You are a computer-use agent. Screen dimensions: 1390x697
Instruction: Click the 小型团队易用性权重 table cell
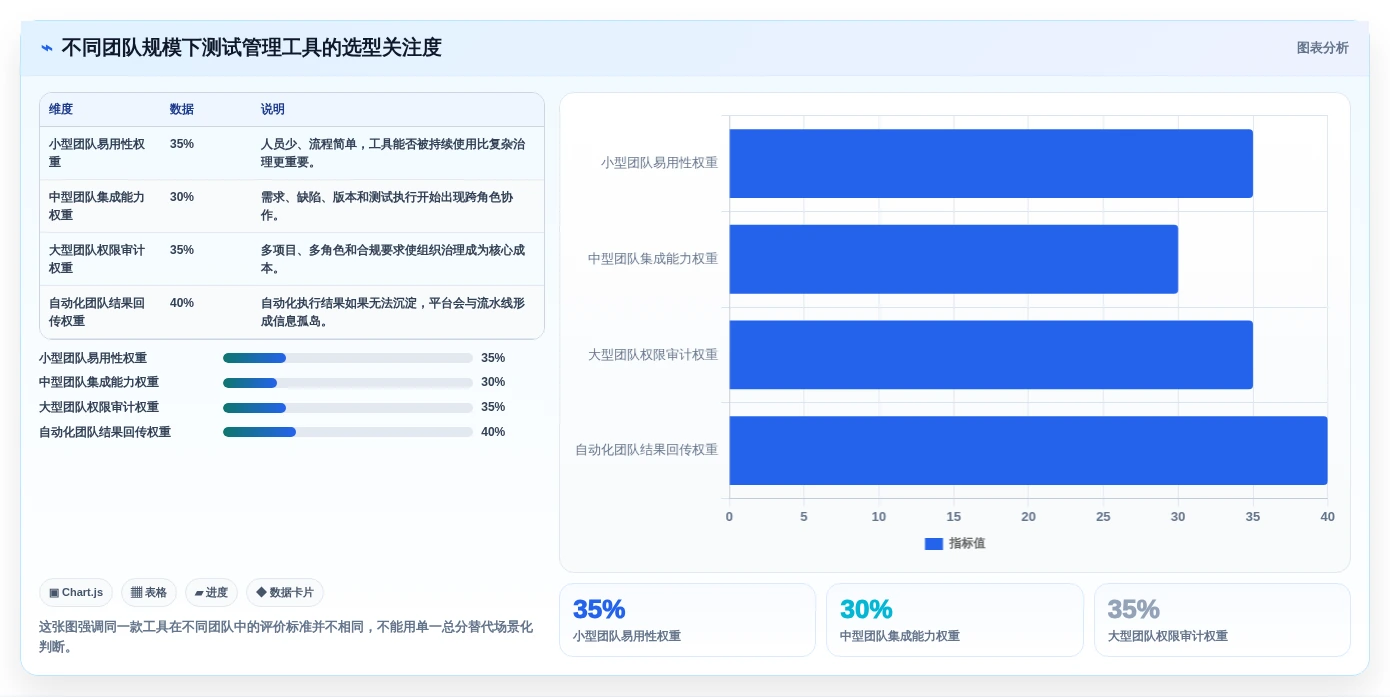100,153
